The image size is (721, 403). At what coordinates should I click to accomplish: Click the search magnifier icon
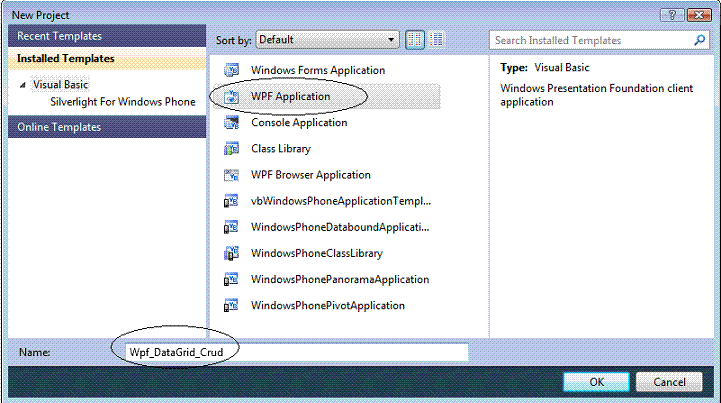click(x=701, y=40)
